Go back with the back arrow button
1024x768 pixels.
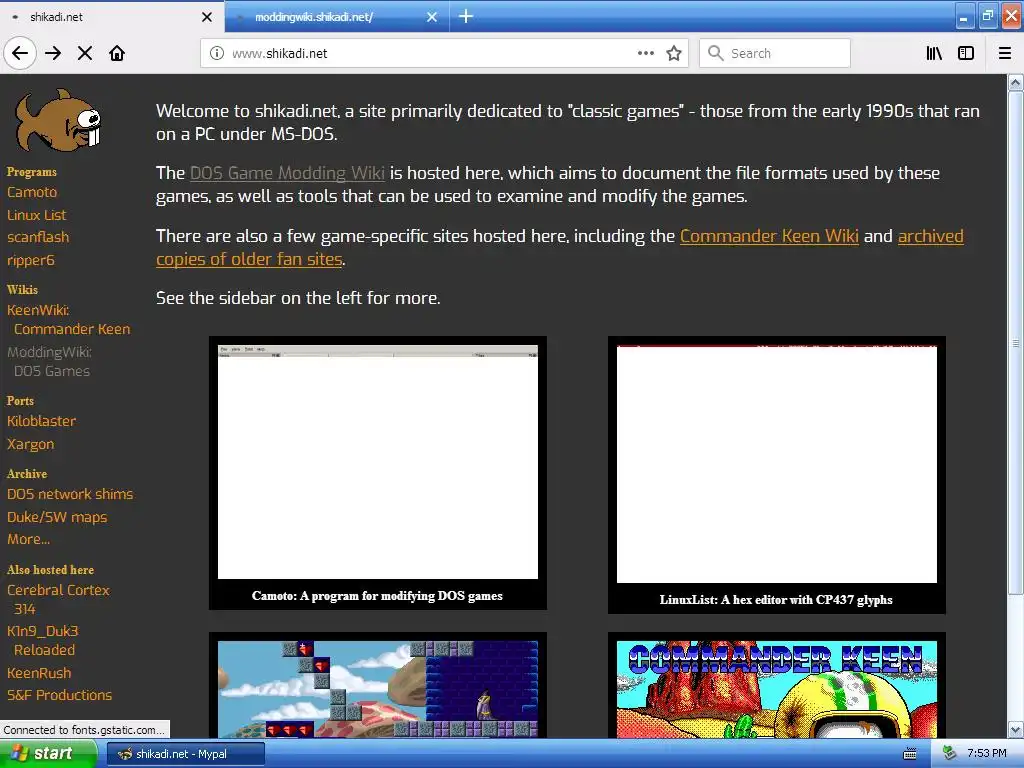click(20, 53)
